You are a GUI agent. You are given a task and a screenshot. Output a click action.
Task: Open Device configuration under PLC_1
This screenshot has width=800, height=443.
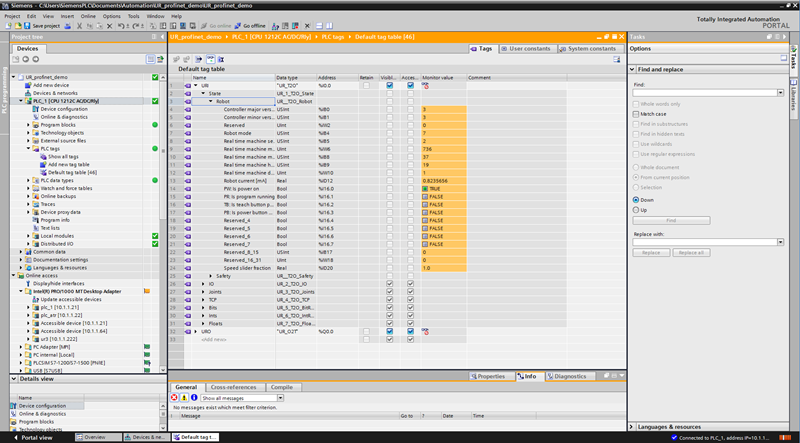[x=63, y=109]
